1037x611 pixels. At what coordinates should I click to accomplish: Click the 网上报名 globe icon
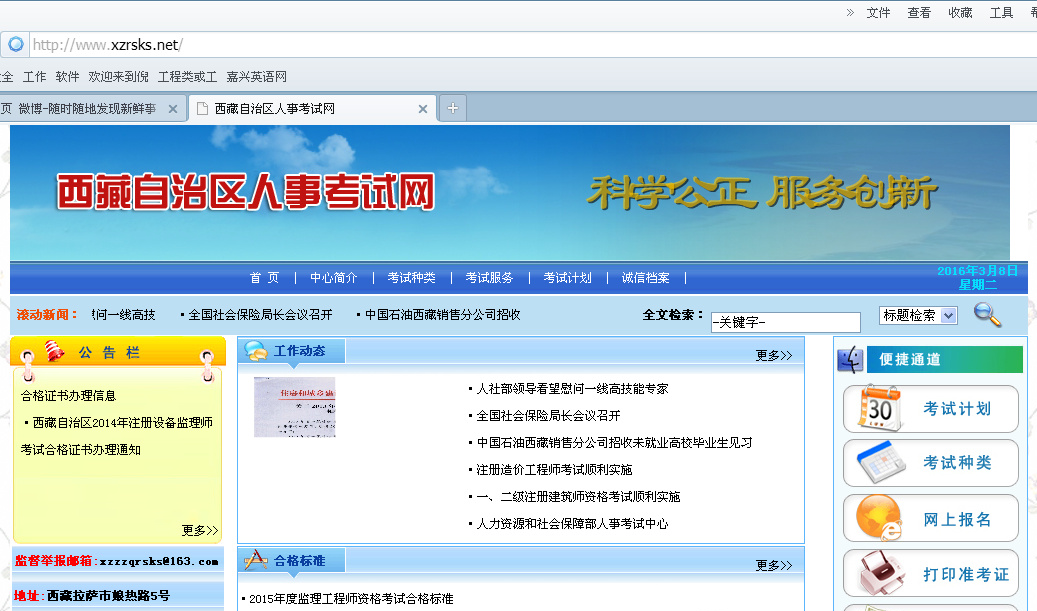click(879, 518)
